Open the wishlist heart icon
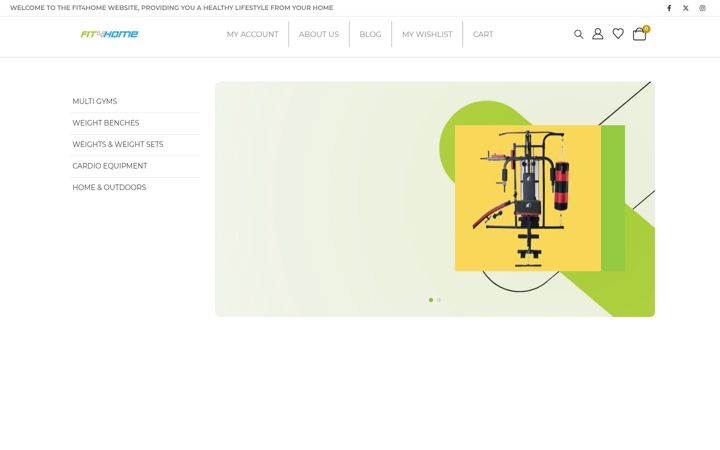 pyautogui.click(x=618, y=34)
